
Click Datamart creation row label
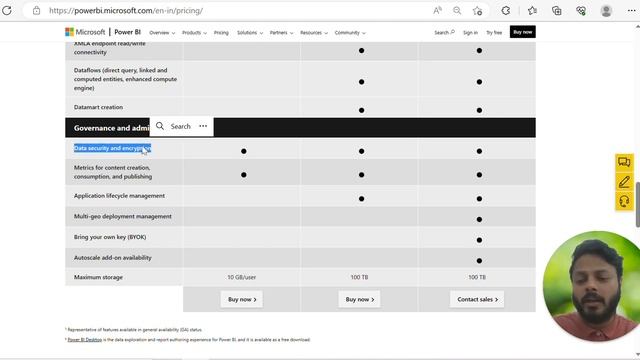pos(98,107)
